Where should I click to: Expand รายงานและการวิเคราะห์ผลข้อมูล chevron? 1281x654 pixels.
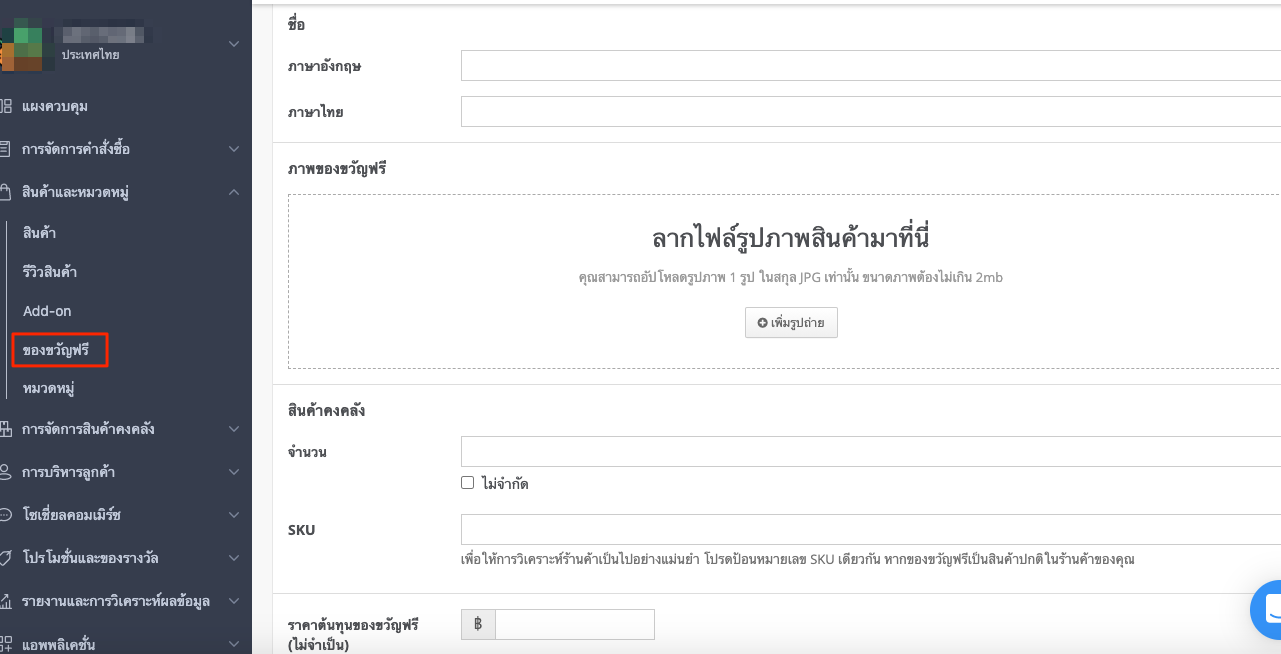pyautogui.click(x=234, y=601)
